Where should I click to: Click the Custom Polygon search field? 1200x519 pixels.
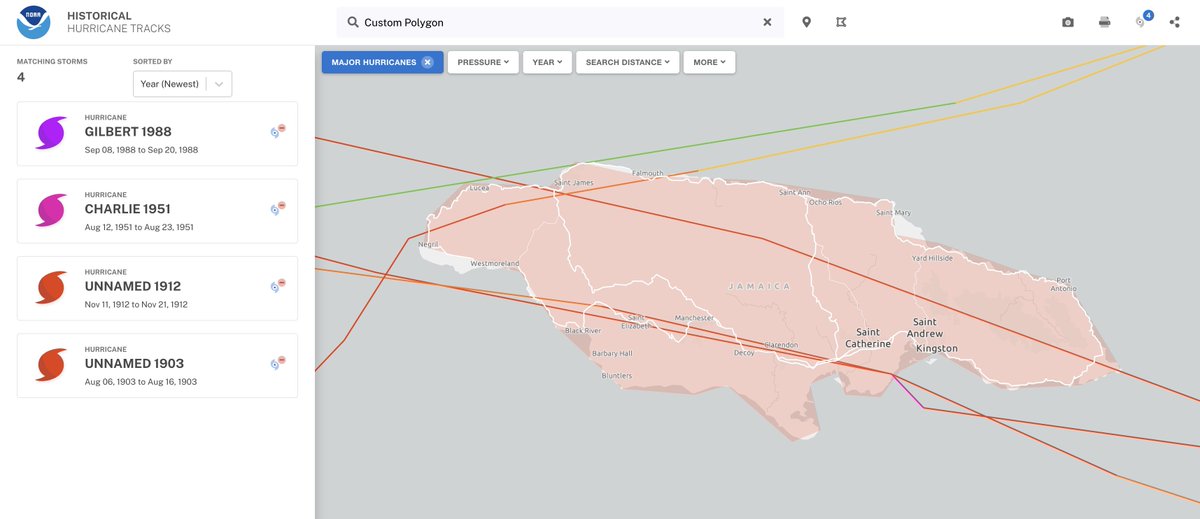coord(560,22)
